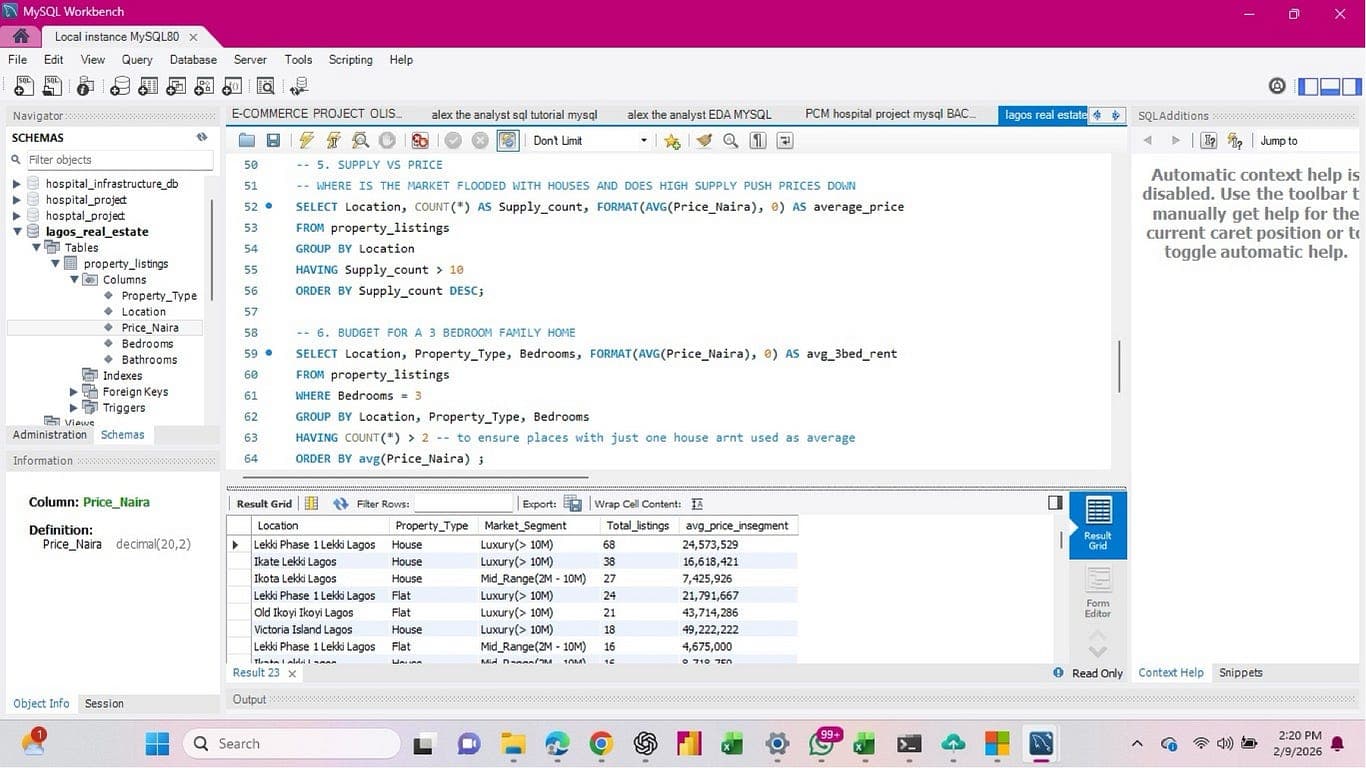Collapse the lagos_real_estate schema
The image size is (1366, 768).
[x=16, y=231]
